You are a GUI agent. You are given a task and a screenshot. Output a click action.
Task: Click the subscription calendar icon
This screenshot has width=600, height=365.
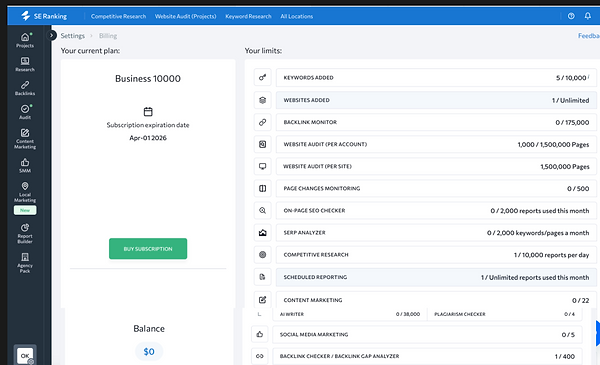[x=148, y=112]
